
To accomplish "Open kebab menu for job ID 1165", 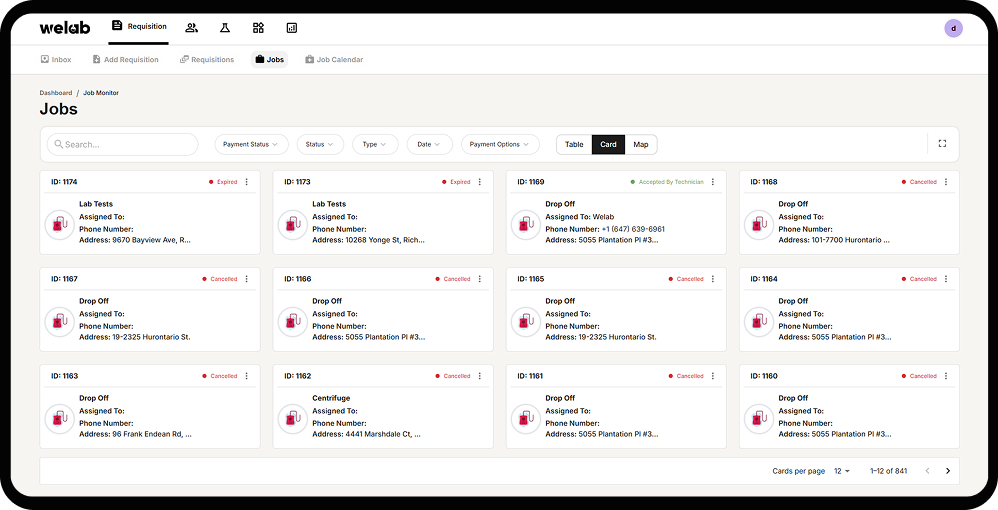I will tap(713, 279).
